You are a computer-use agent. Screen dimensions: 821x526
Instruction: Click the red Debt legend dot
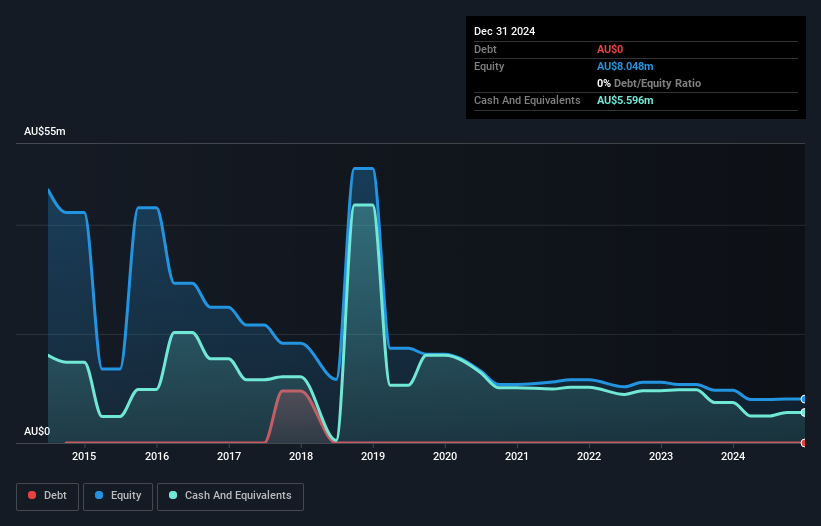click(x=32, y=495)
